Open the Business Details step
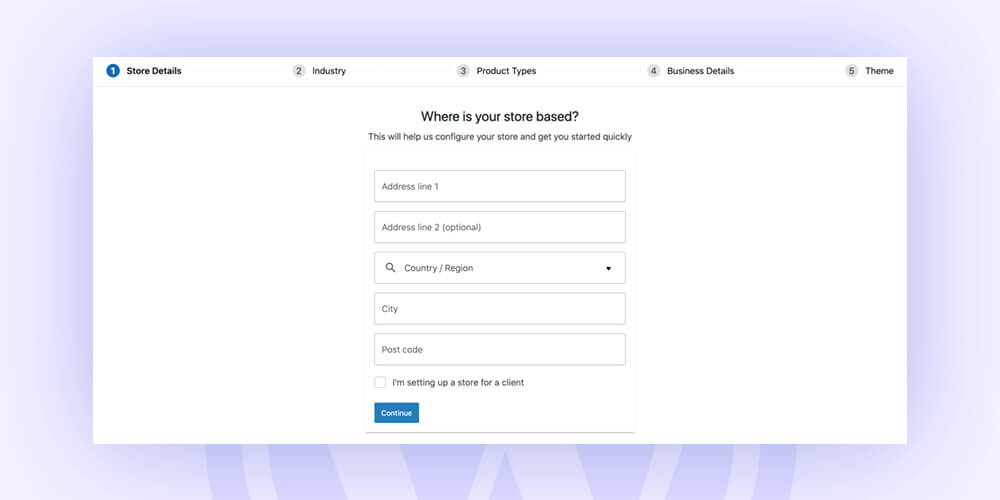The image size is (1000, 500). point(700,71)
